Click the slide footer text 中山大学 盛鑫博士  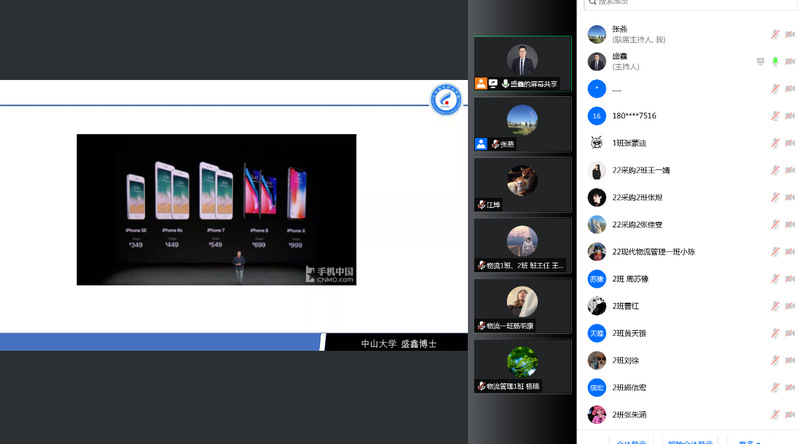point(399,344)
